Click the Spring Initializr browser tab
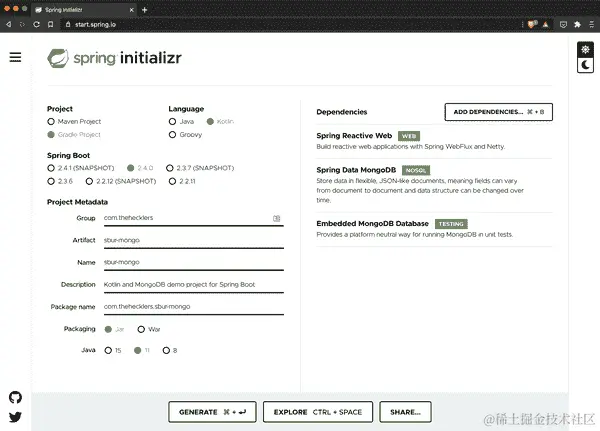 [84, 10]
